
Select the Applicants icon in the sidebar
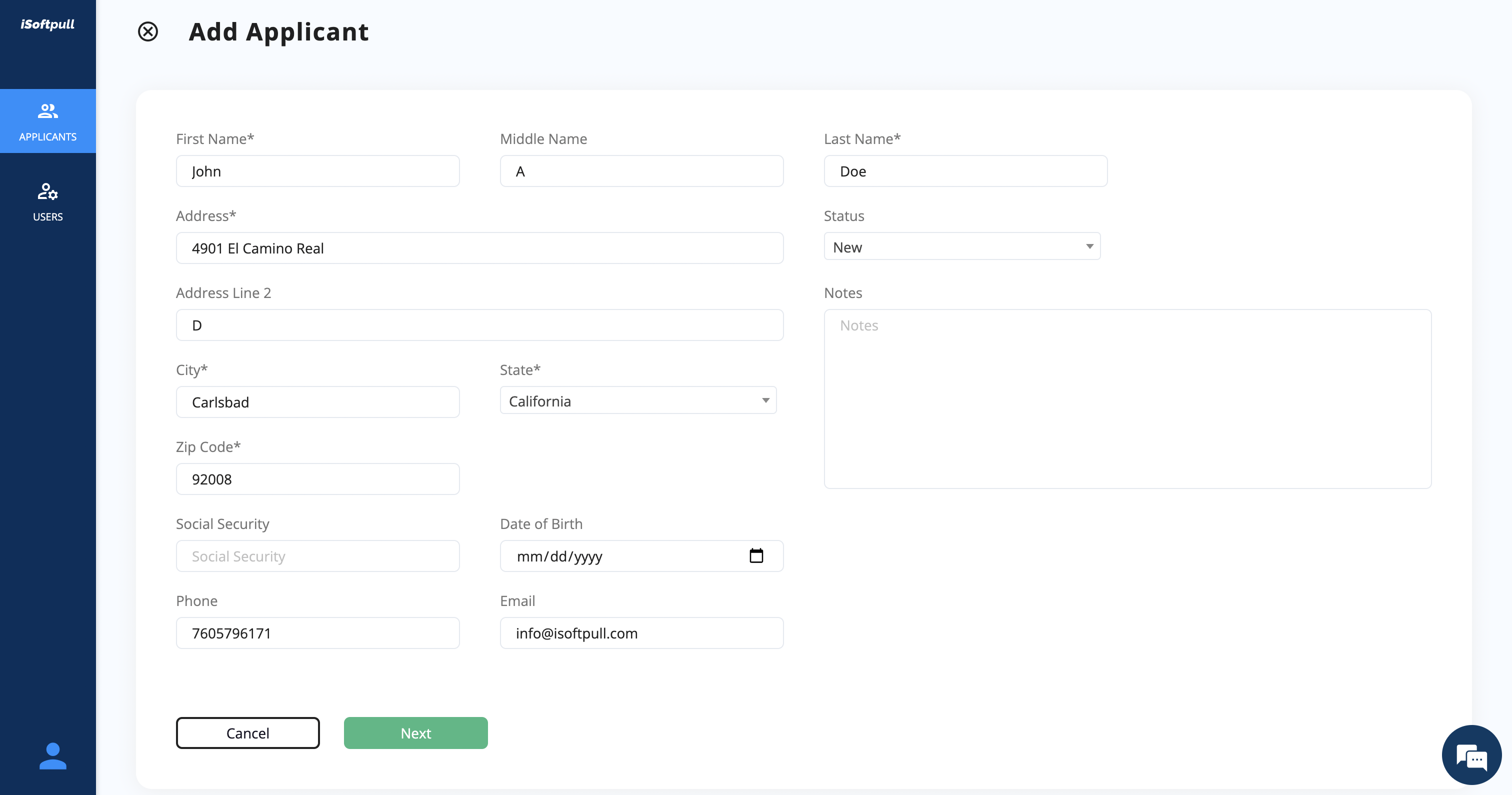[x=47, y=121]
